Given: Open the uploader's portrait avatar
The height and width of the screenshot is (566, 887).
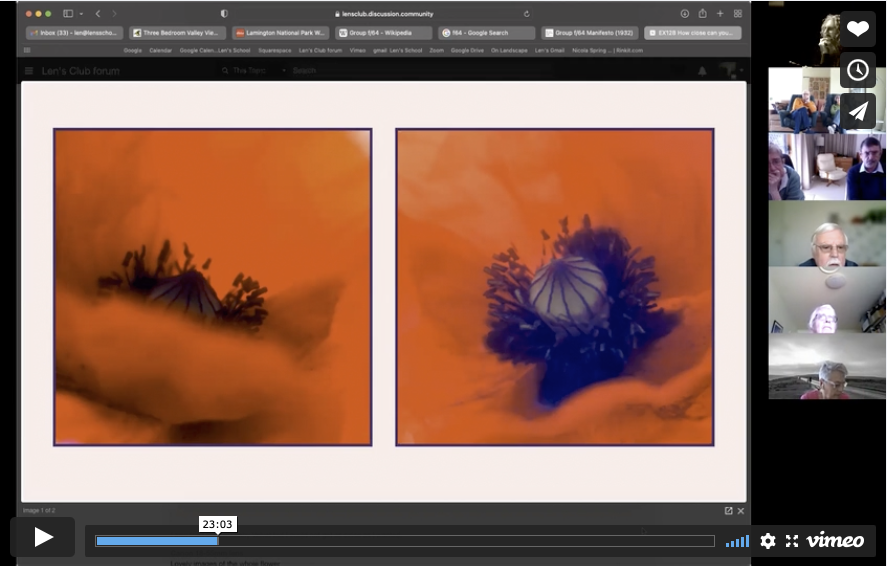Looking at the screenshot, I should coord(828,40).
